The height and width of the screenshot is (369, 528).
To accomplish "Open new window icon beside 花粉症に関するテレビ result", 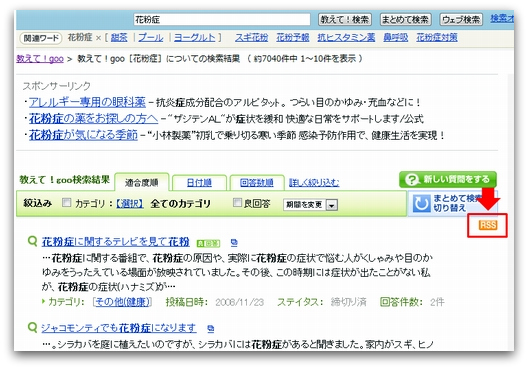I will (234, 242).
